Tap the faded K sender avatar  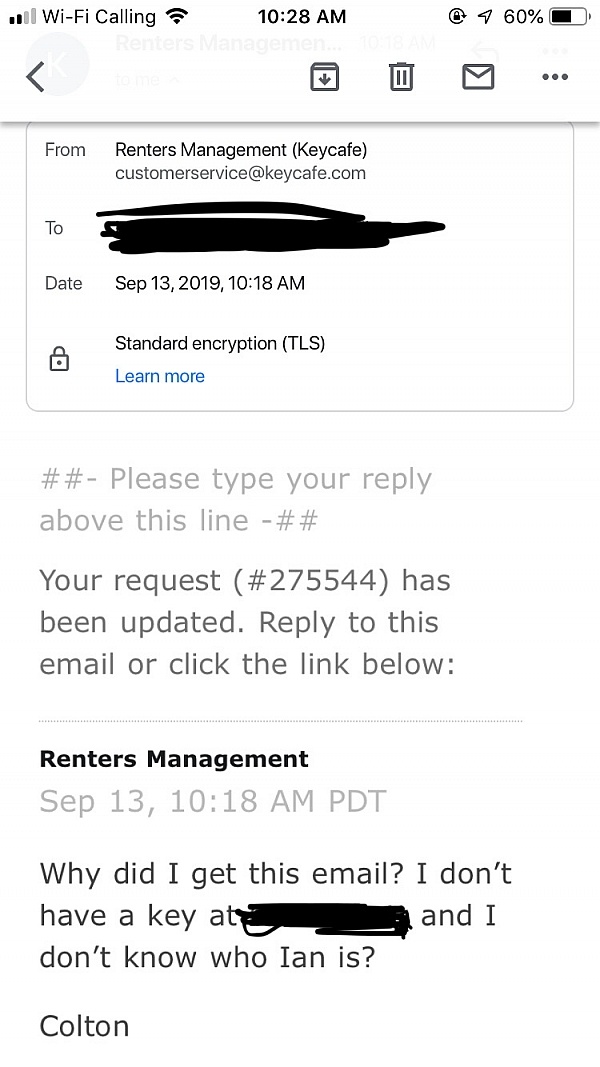pyautogui.click(x=57, y=64)
